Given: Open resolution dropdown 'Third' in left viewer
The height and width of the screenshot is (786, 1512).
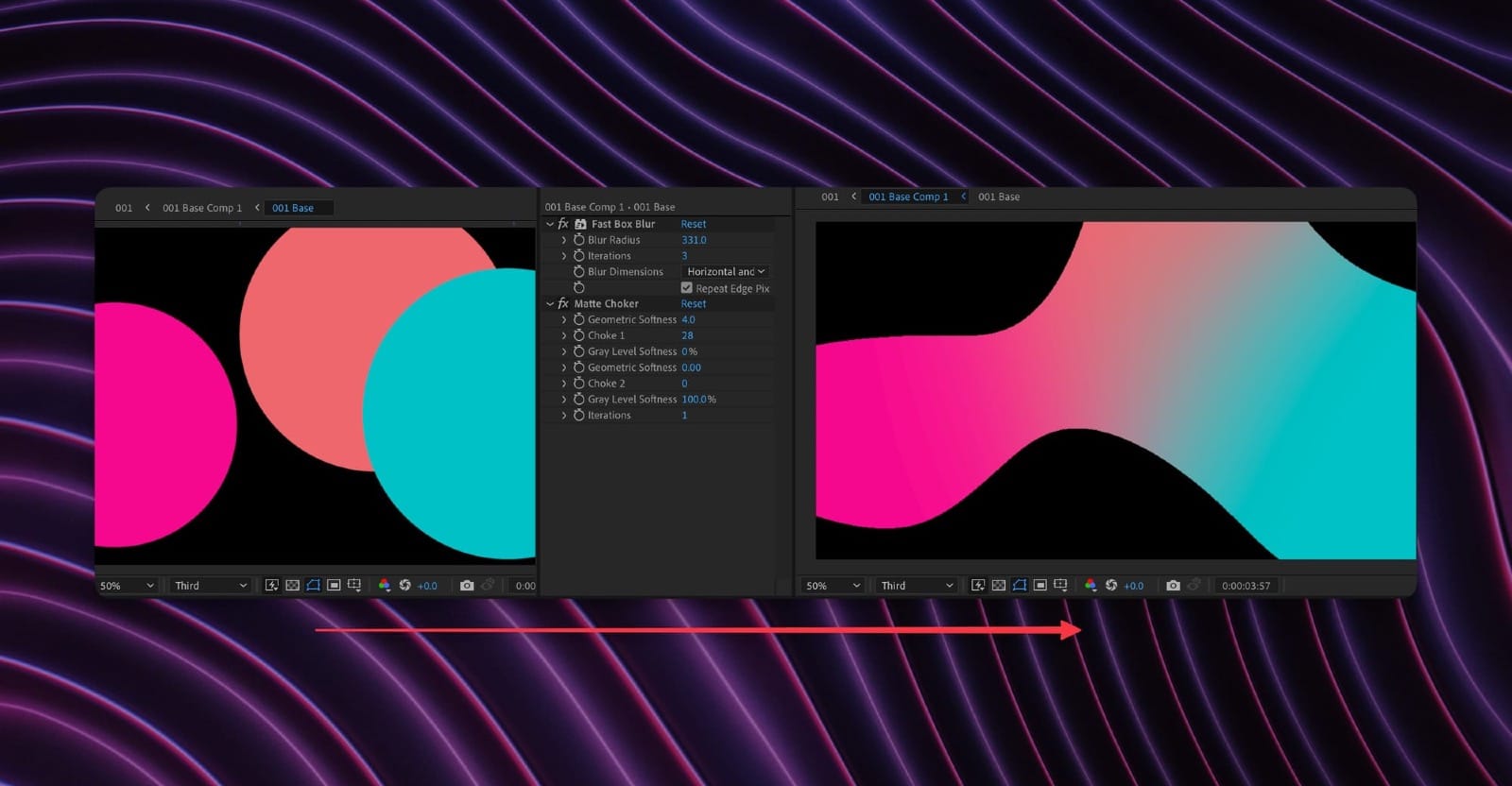Looking at the screenshot, I should click(x=210, y=586).
